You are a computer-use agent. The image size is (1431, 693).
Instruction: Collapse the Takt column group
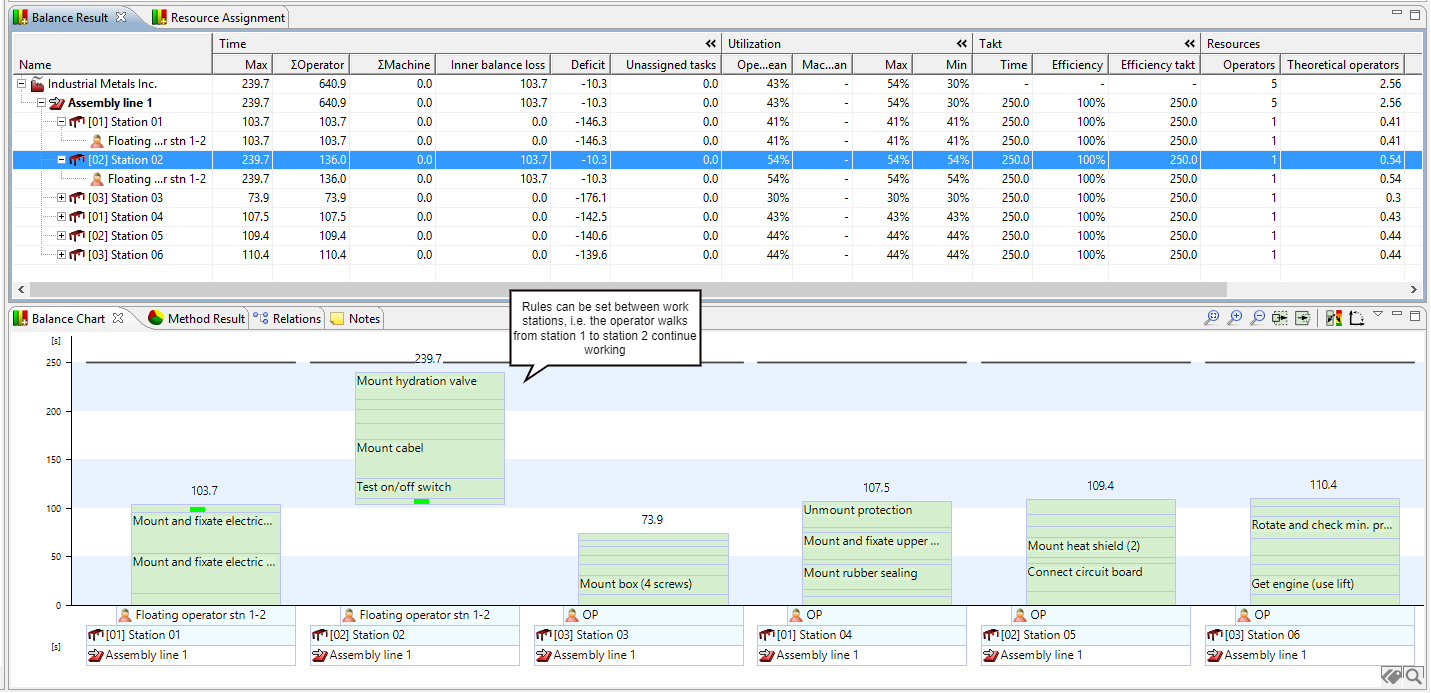(x=1189, y=44)
